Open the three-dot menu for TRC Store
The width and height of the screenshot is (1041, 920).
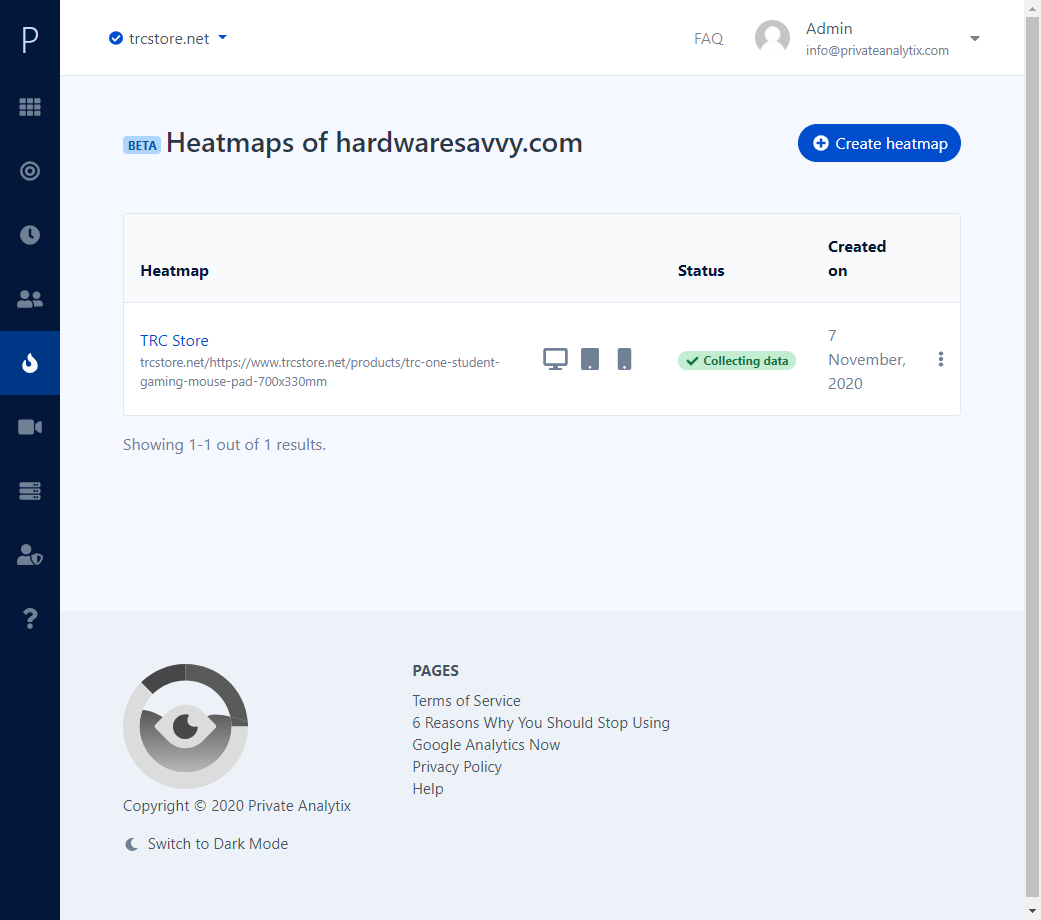pyautogui.click(x=941, y=359)
